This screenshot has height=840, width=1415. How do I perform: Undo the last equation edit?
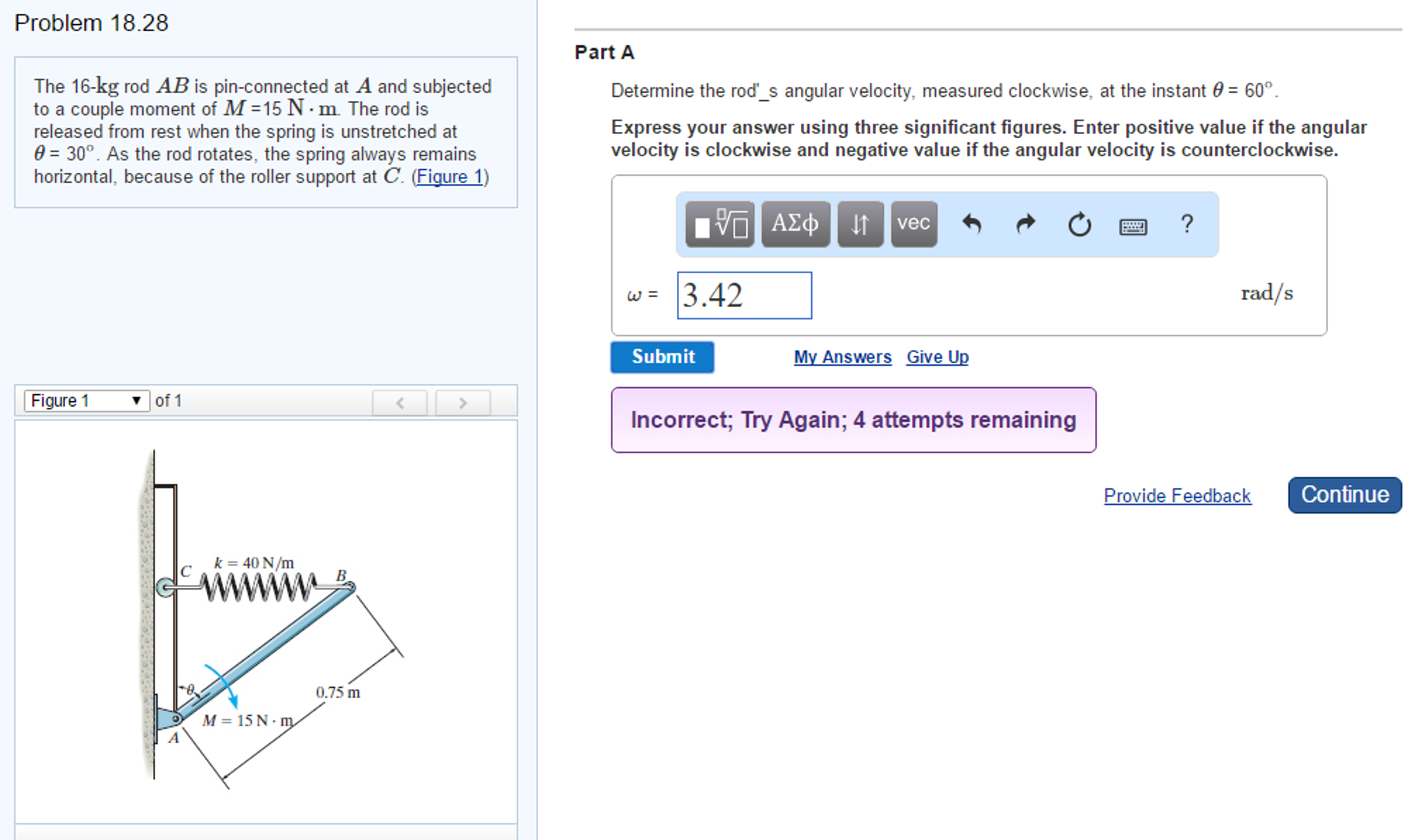tap(972, 224)
